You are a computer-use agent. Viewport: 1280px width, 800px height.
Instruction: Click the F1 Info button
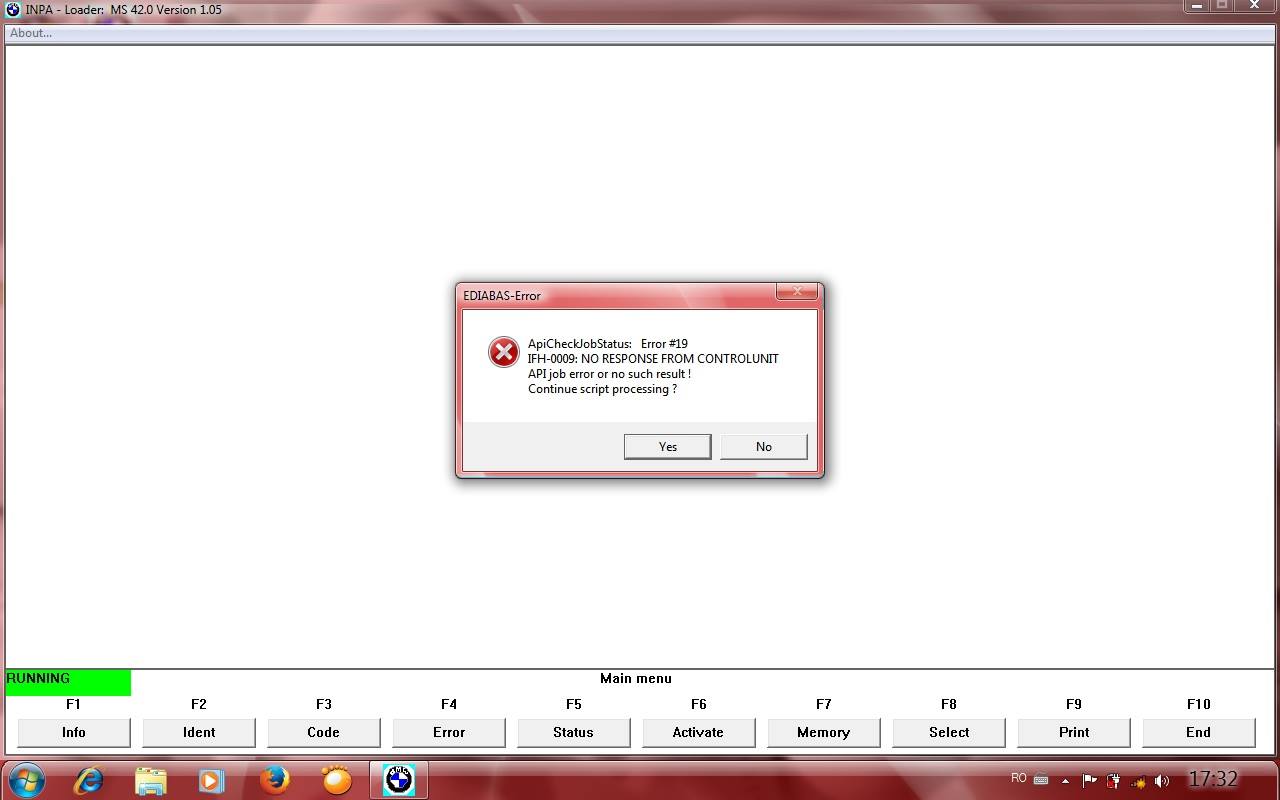tap(74, 732)
